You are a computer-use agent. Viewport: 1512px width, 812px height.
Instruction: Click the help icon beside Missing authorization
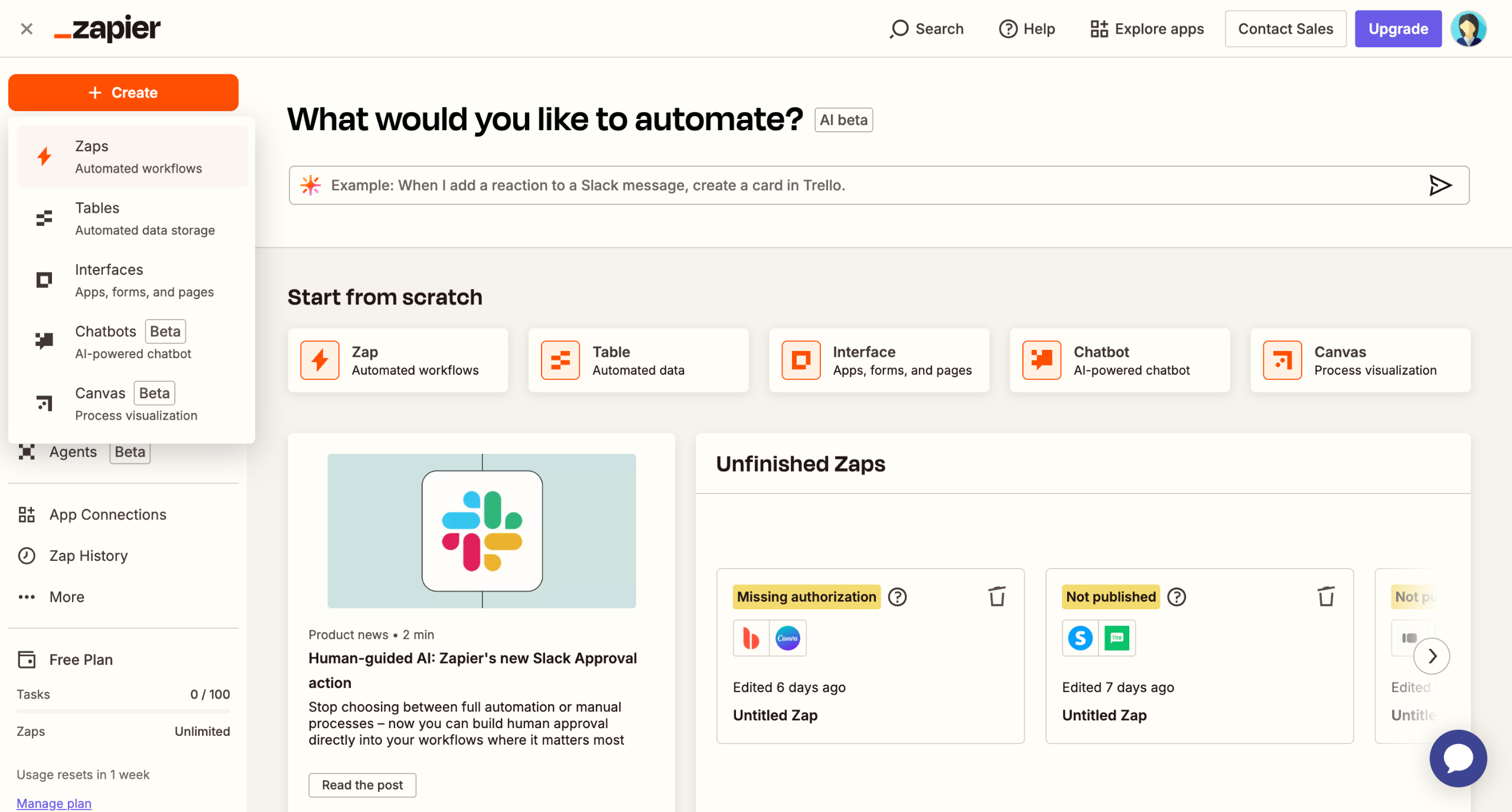point(897,597)
